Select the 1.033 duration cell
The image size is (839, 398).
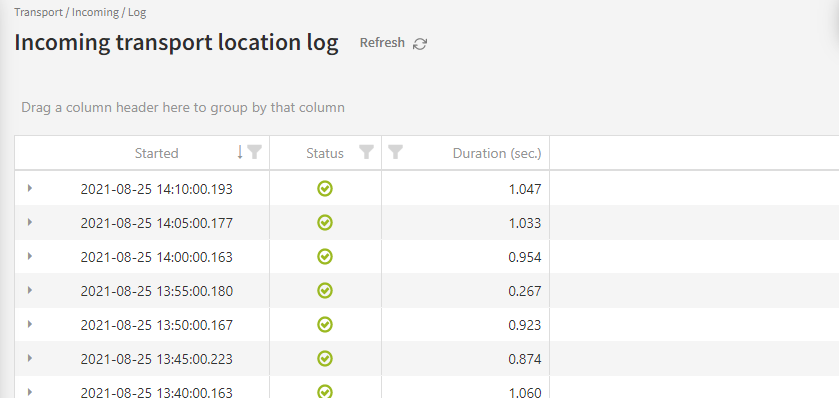pyautogui.click(x=466, y=223)
